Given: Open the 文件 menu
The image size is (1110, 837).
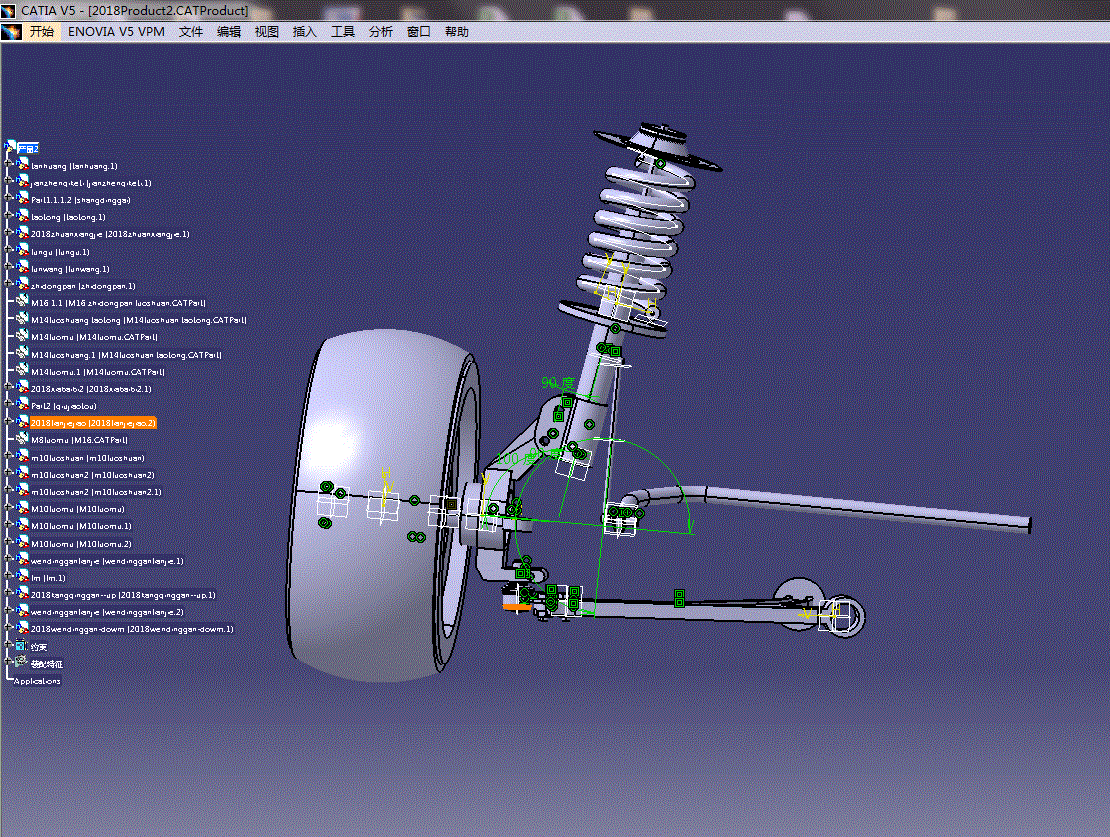Looking at the screenshot, I should tap(190, 32).
